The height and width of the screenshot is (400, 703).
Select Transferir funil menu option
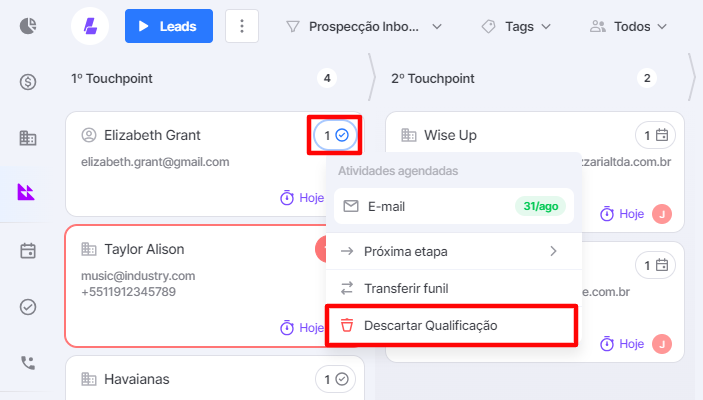[x=454, y=288]
